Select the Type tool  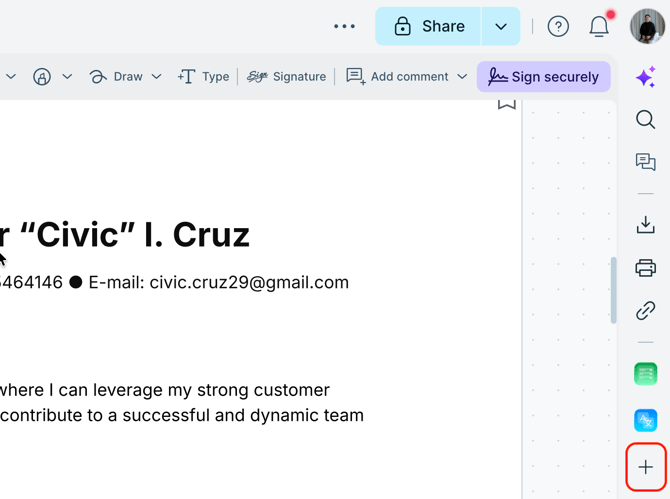pyautogui.click(x=203, y=77)
